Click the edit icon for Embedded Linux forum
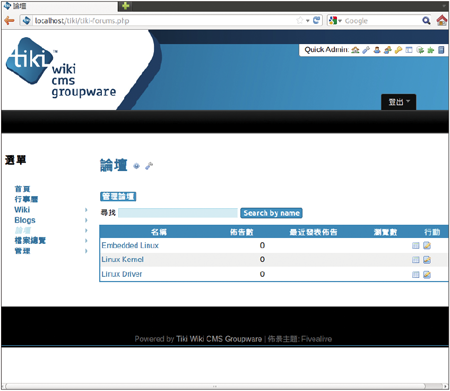 click(x=427, y=246)
